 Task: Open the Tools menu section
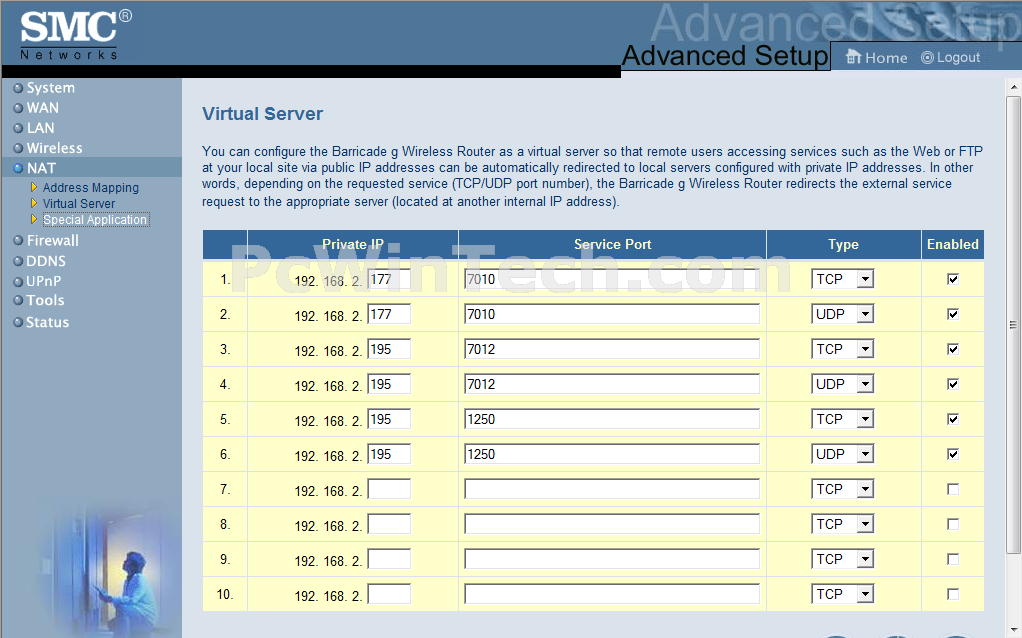click(45, 300)
